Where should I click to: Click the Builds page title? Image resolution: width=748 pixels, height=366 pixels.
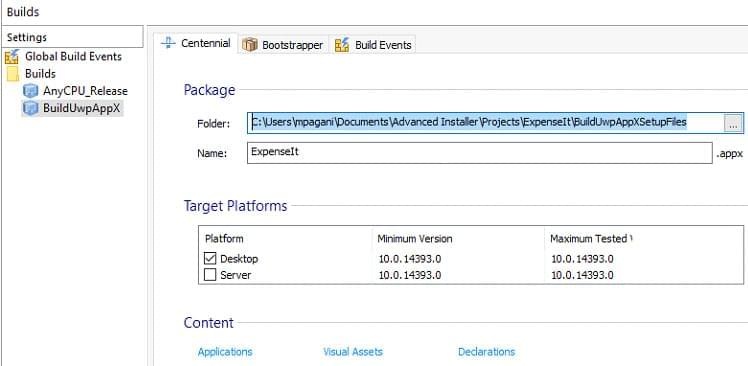[23, 12]
